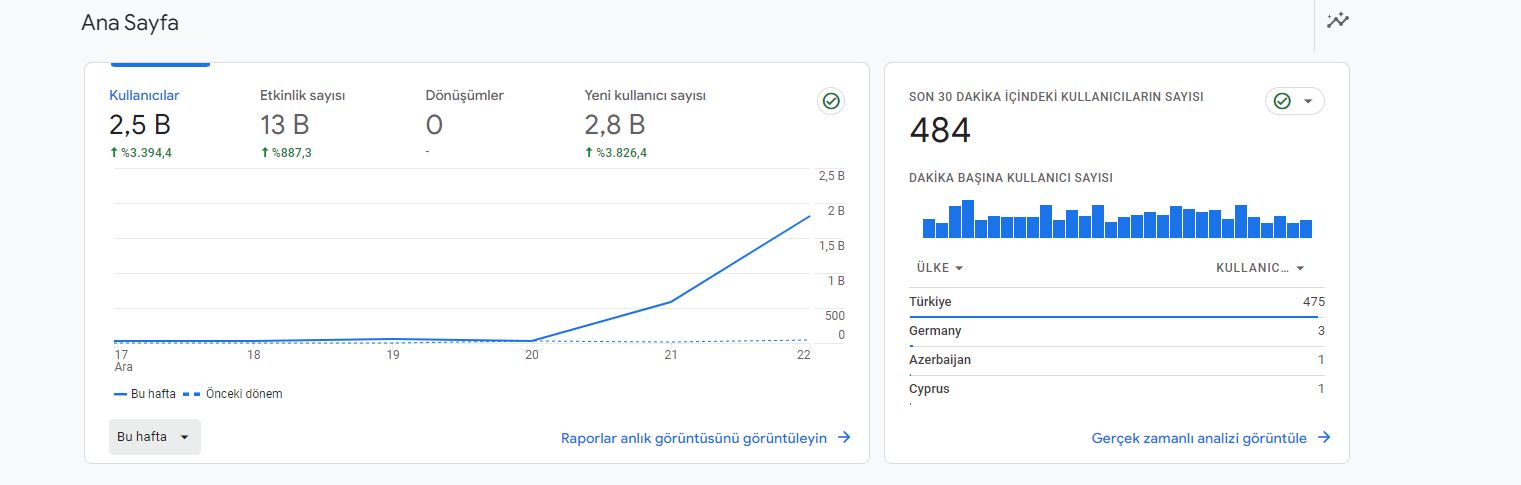Select the Yeni kullanıcı sayısı metric tab
1521x485 pixels.
645,96
